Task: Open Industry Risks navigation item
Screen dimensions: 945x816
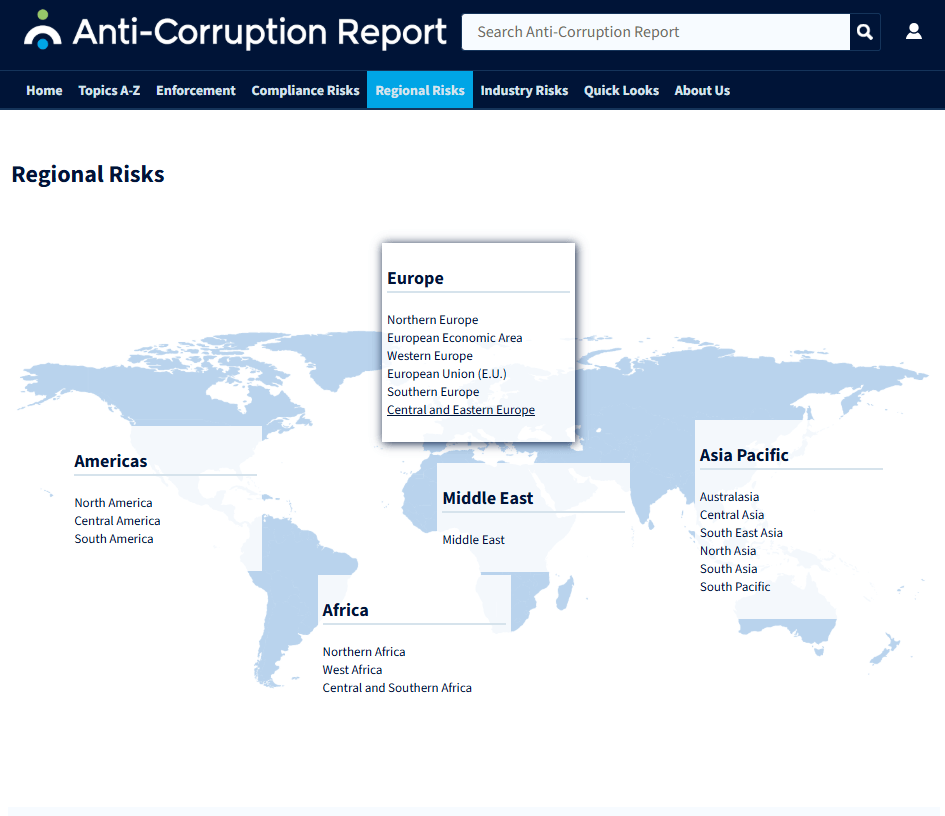Action: (524, 90)
